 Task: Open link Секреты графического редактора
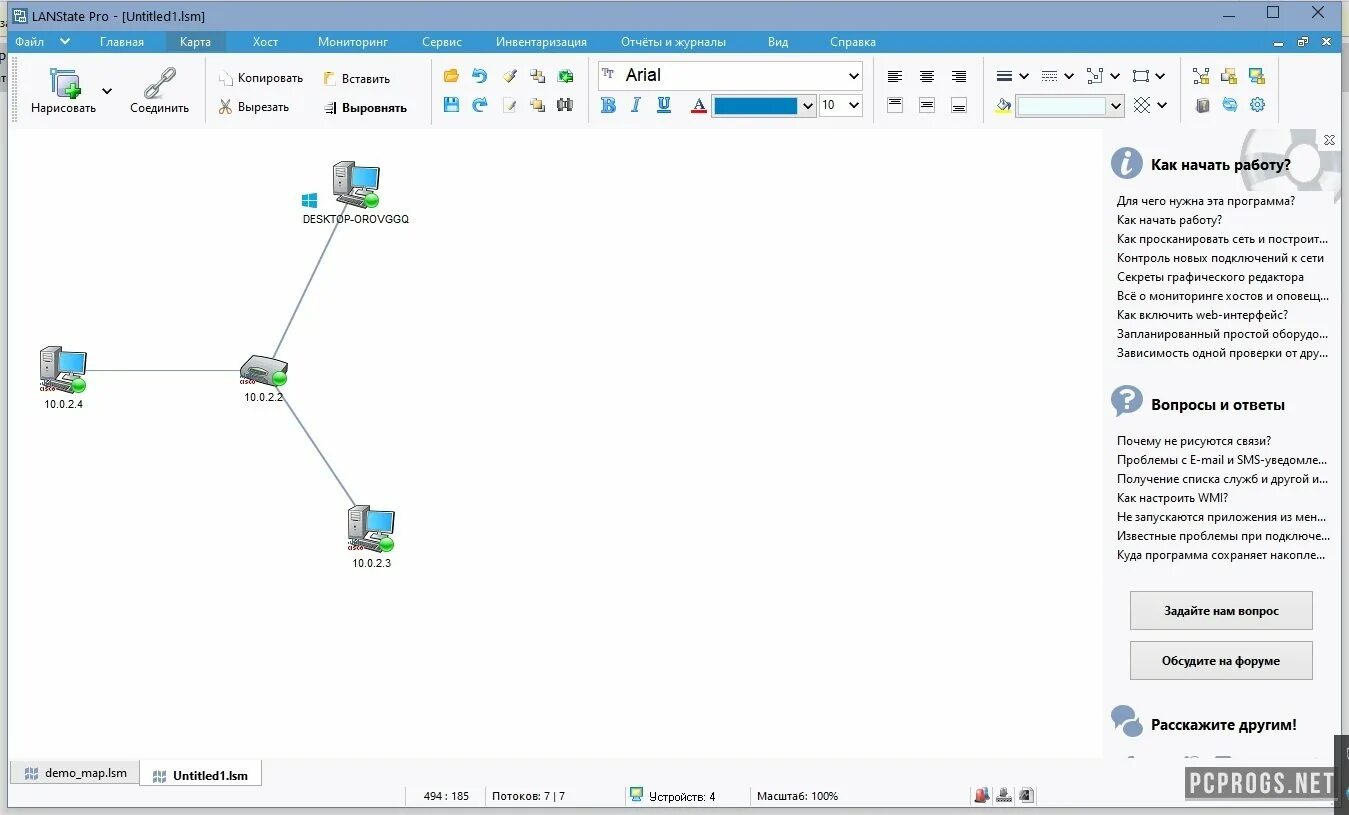[1210, 277]
